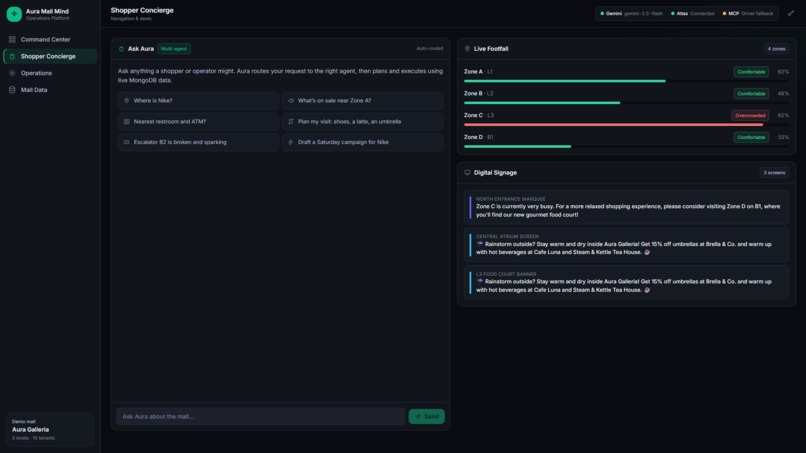This screenshot has width=806, height=453.
Task: Click the '3 screens' badge
Action: pyautogui.click(x=774, y=173)
